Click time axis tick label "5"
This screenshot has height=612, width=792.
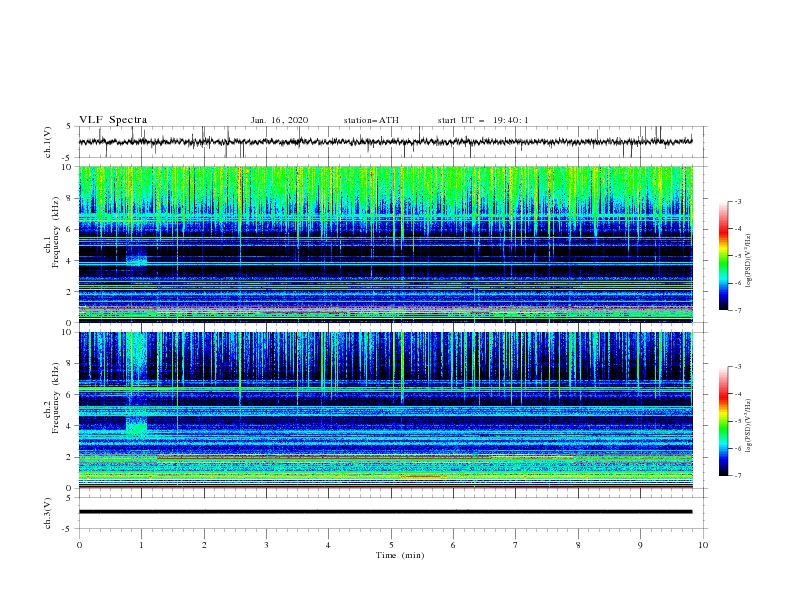391,545
